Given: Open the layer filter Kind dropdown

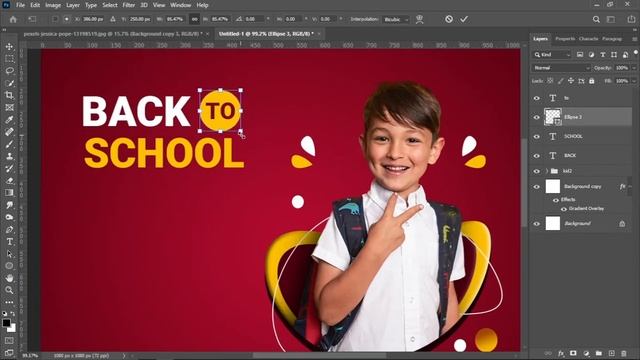Looking at the screenshot, I should click(x=552, y=55).
